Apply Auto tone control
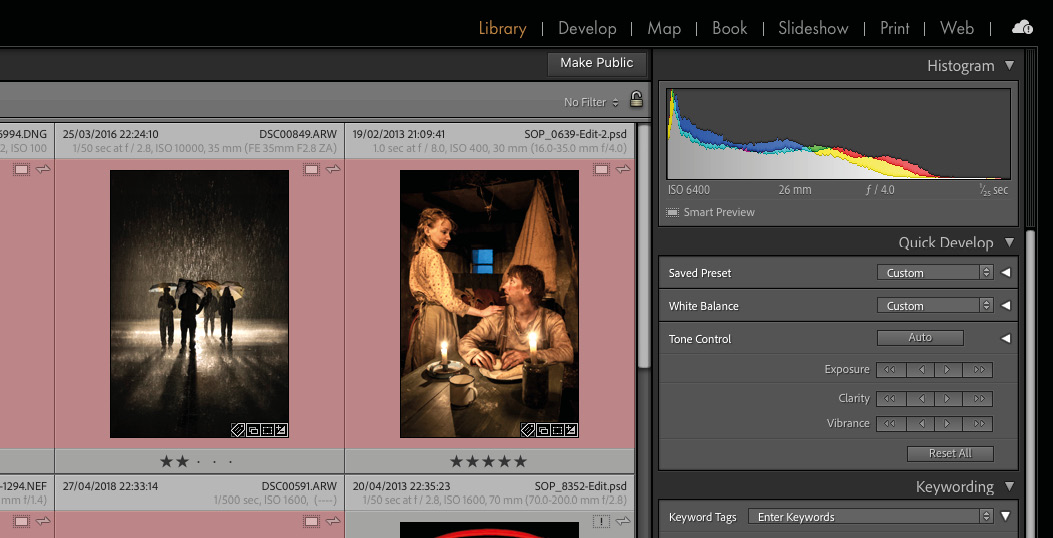1053x538 pixels. pos(920,338)
